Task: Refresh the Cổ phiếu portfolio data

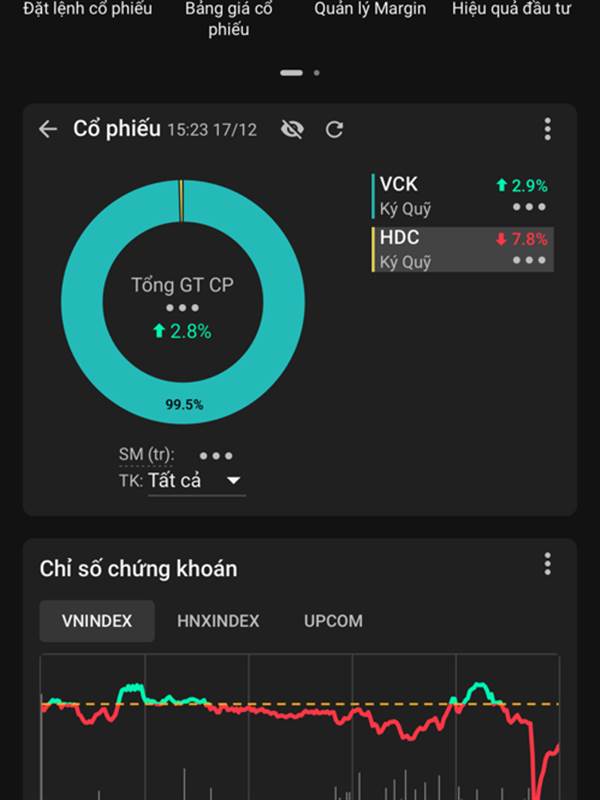Action: tap(335, 129)
